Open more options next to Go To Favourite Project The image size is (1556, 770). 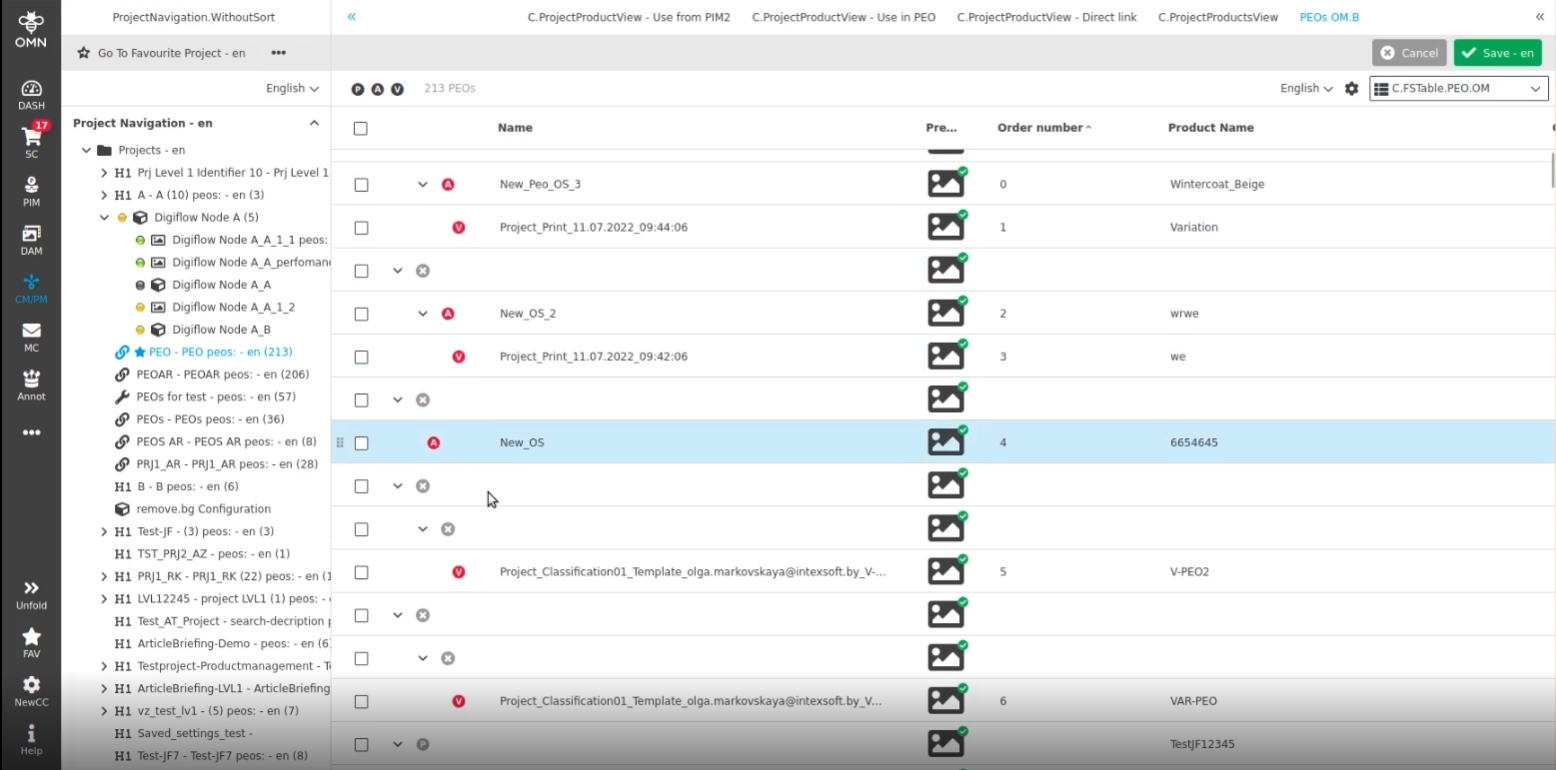click(278, 53)
